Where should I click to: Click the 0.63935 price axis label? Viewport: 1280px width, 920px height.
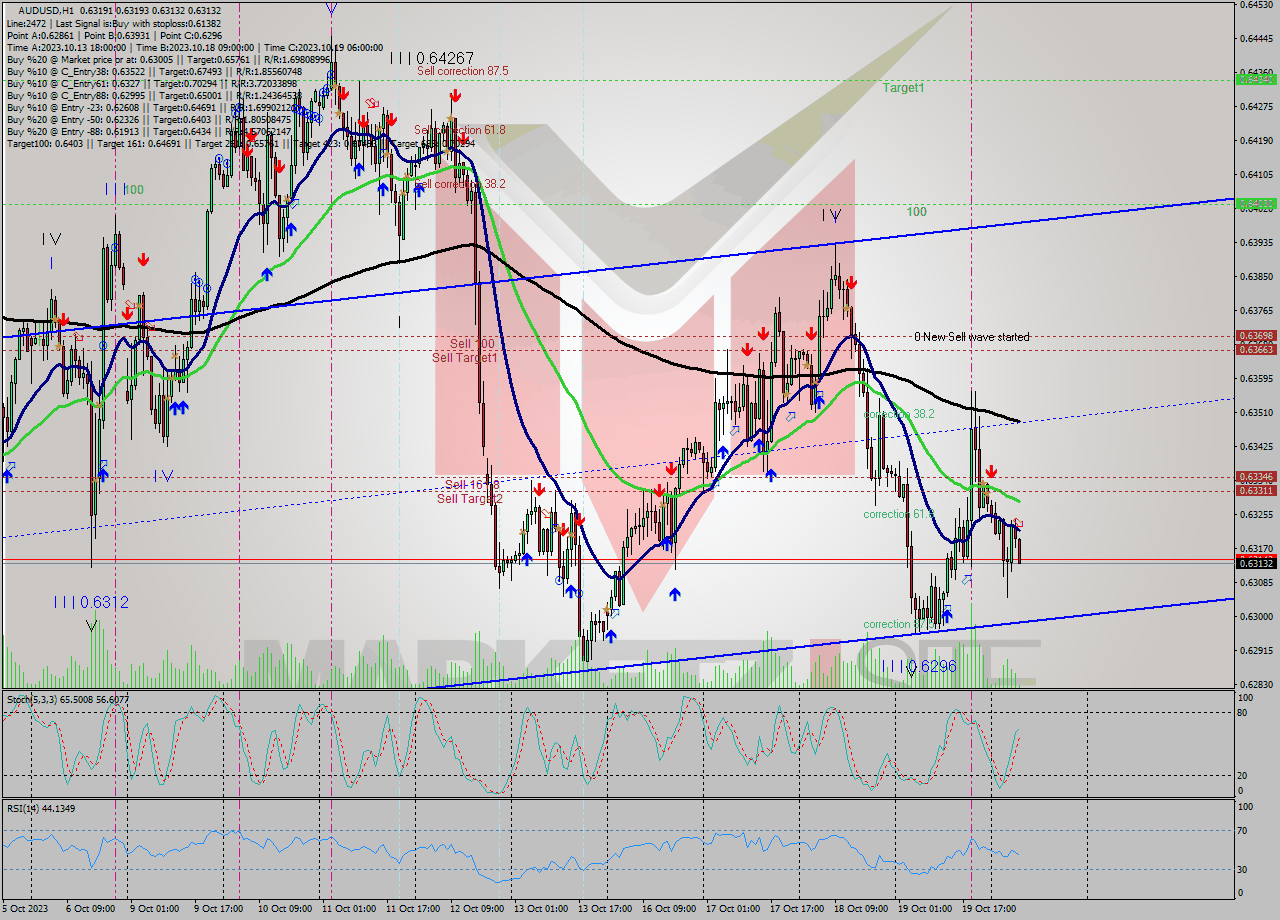coord(1256,242)
